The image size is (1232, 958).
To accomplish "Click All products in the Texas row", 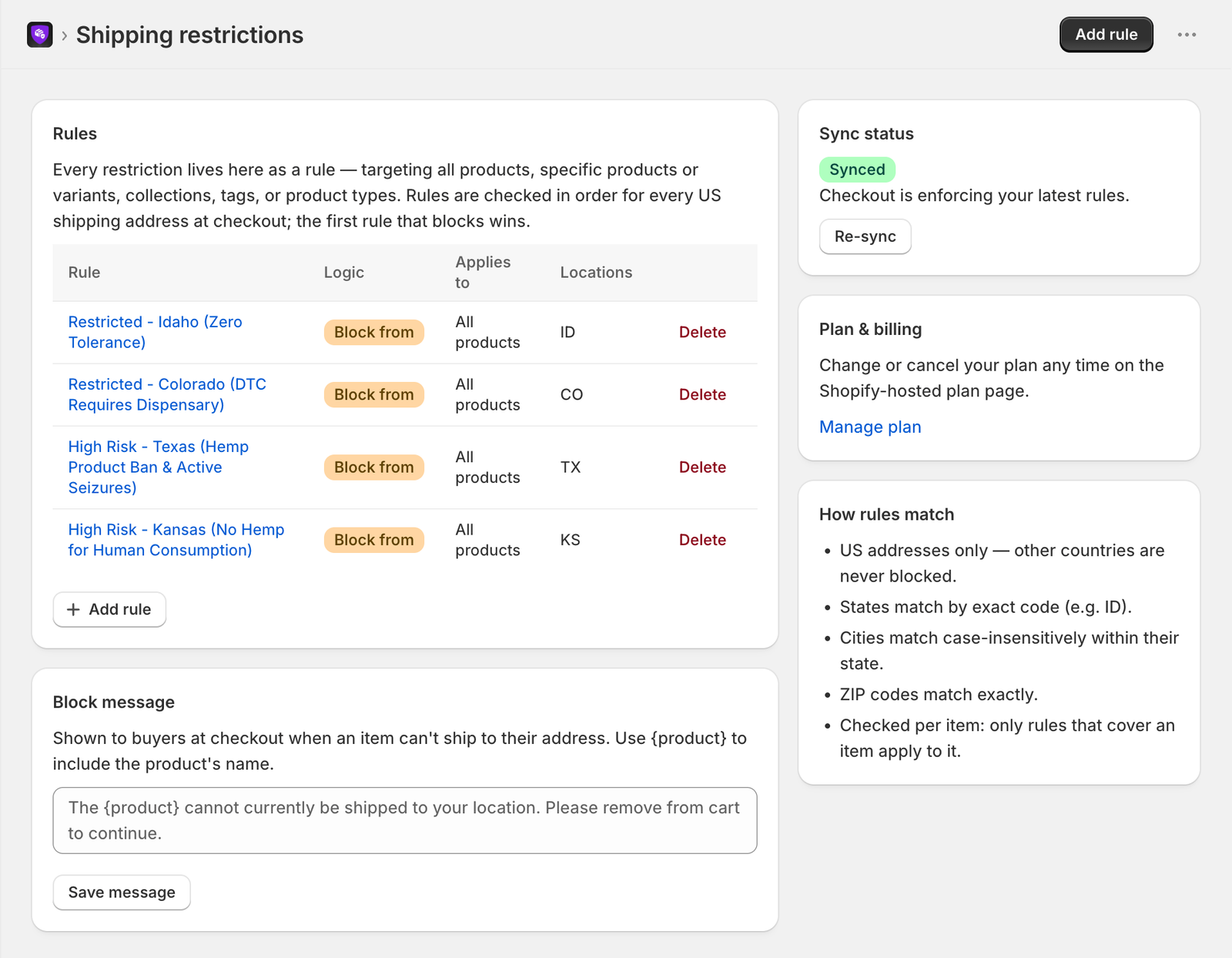I will (487, 467).
